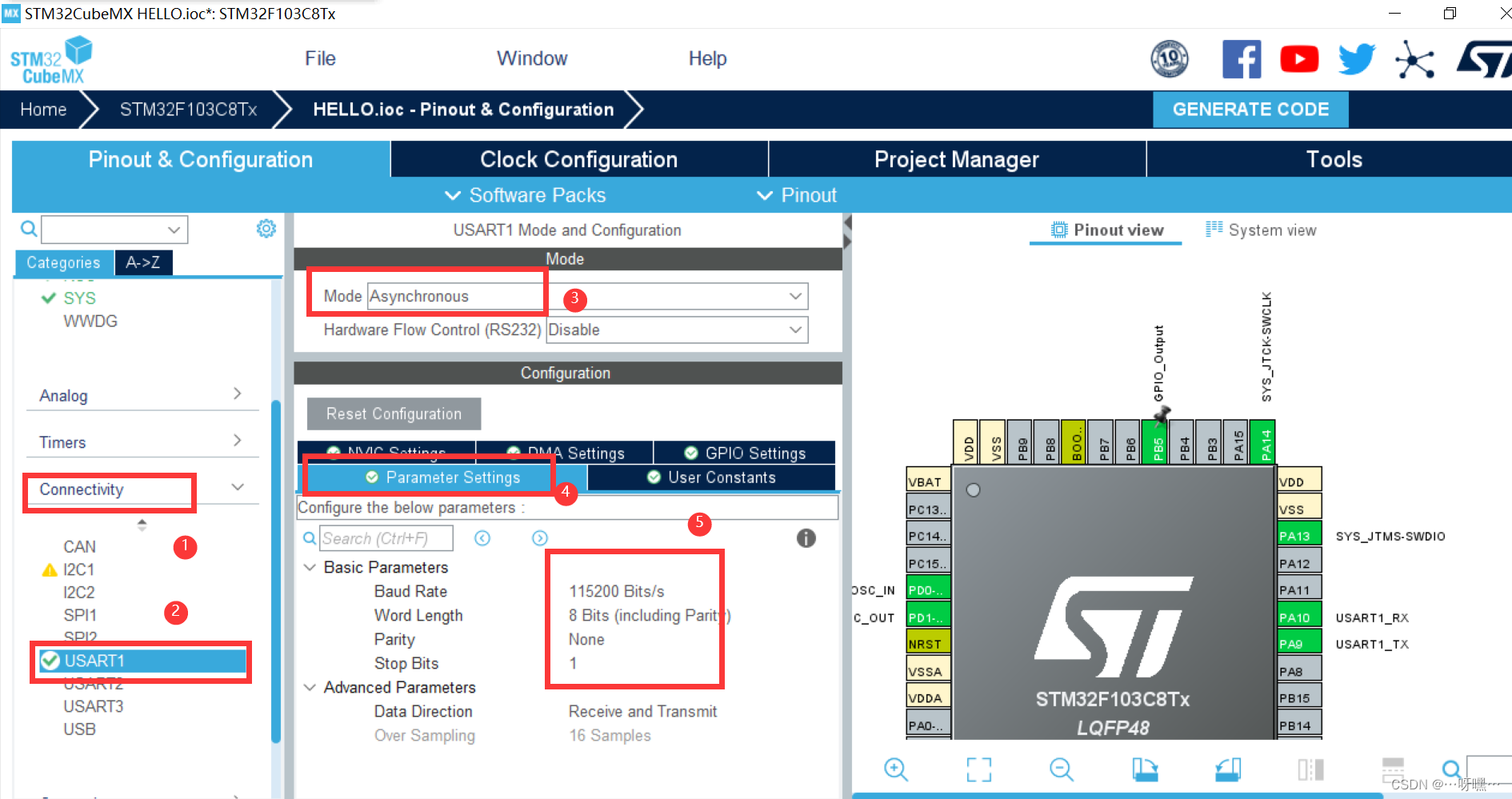Fit the chip view to screen
Image resolution: width=1512 pixels, height=799 pixels.
click(978, 769)
